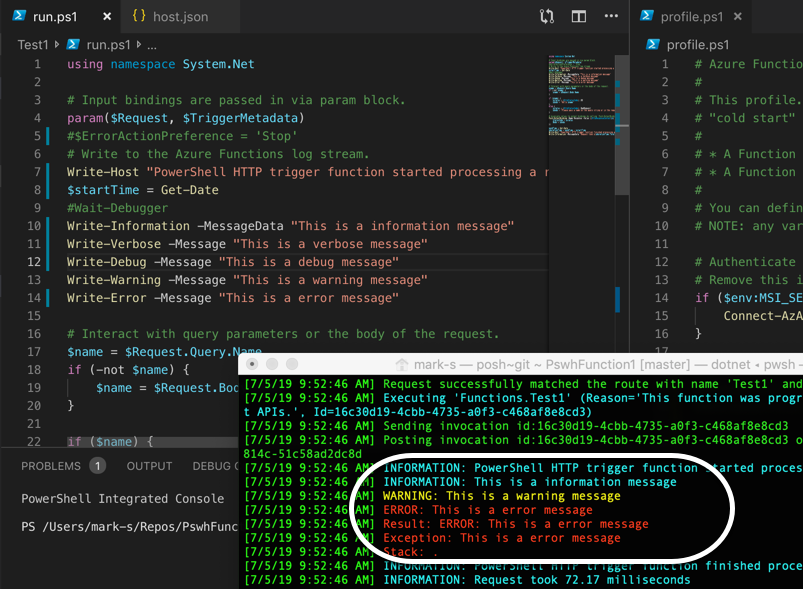Viewport: 803px width, 589px height.
Task: Click 'Sending invocation id' terminal line
Action: 585,426
